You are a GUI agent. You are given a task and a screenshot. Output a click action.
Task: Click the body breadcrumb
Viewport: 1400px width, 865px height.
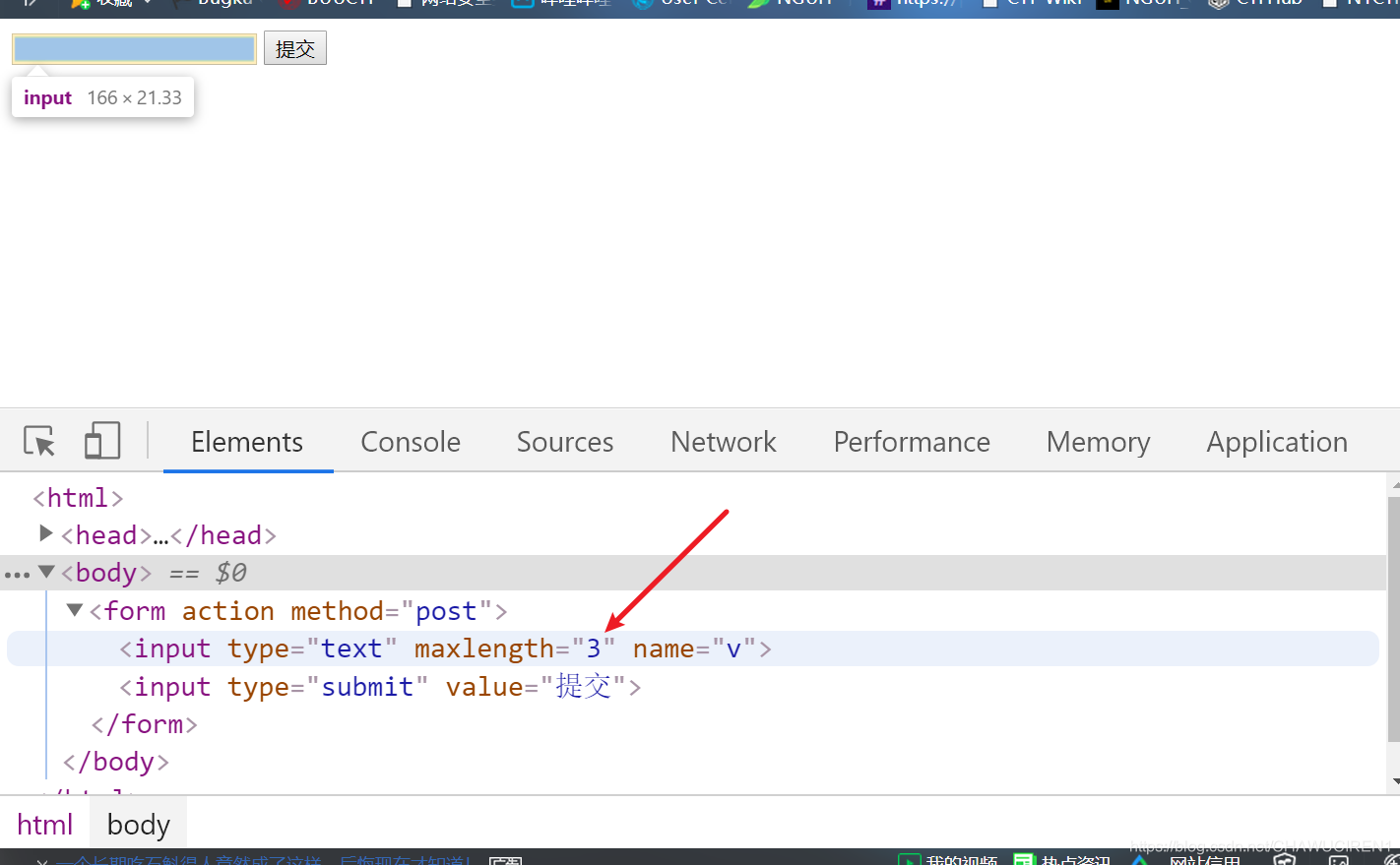tap(139, 825)
